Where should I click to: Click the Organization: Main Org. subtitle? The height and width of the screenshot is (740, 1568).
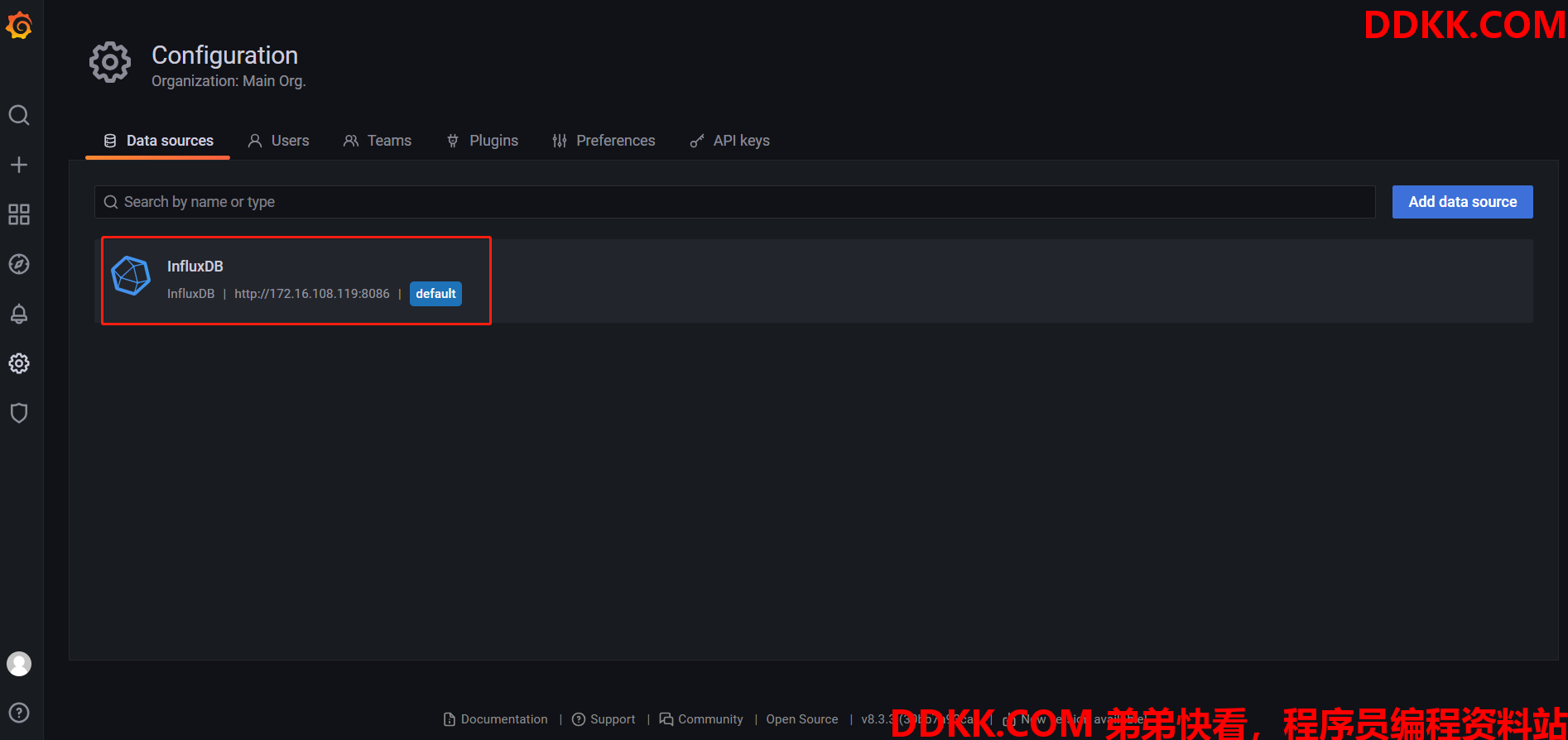coord(228,81)
